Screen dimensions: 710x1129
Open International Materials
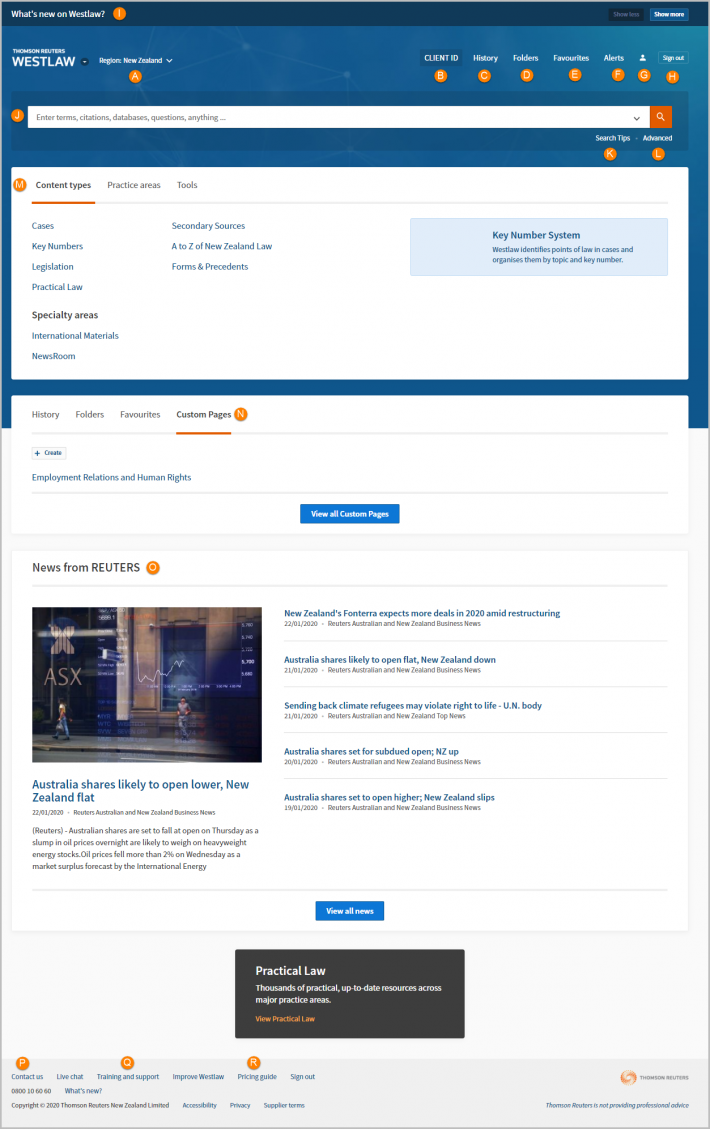(75, 336)
